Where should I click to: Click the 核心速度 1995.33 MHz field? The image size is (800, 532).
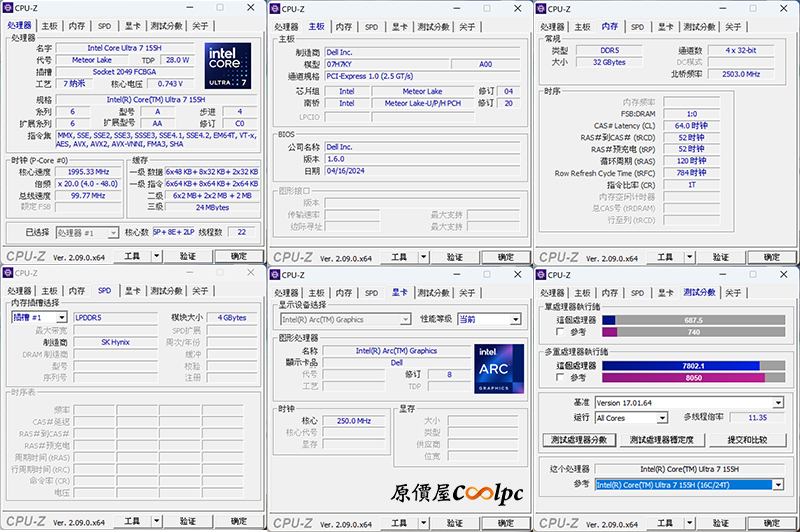click(x=88, y=172)
